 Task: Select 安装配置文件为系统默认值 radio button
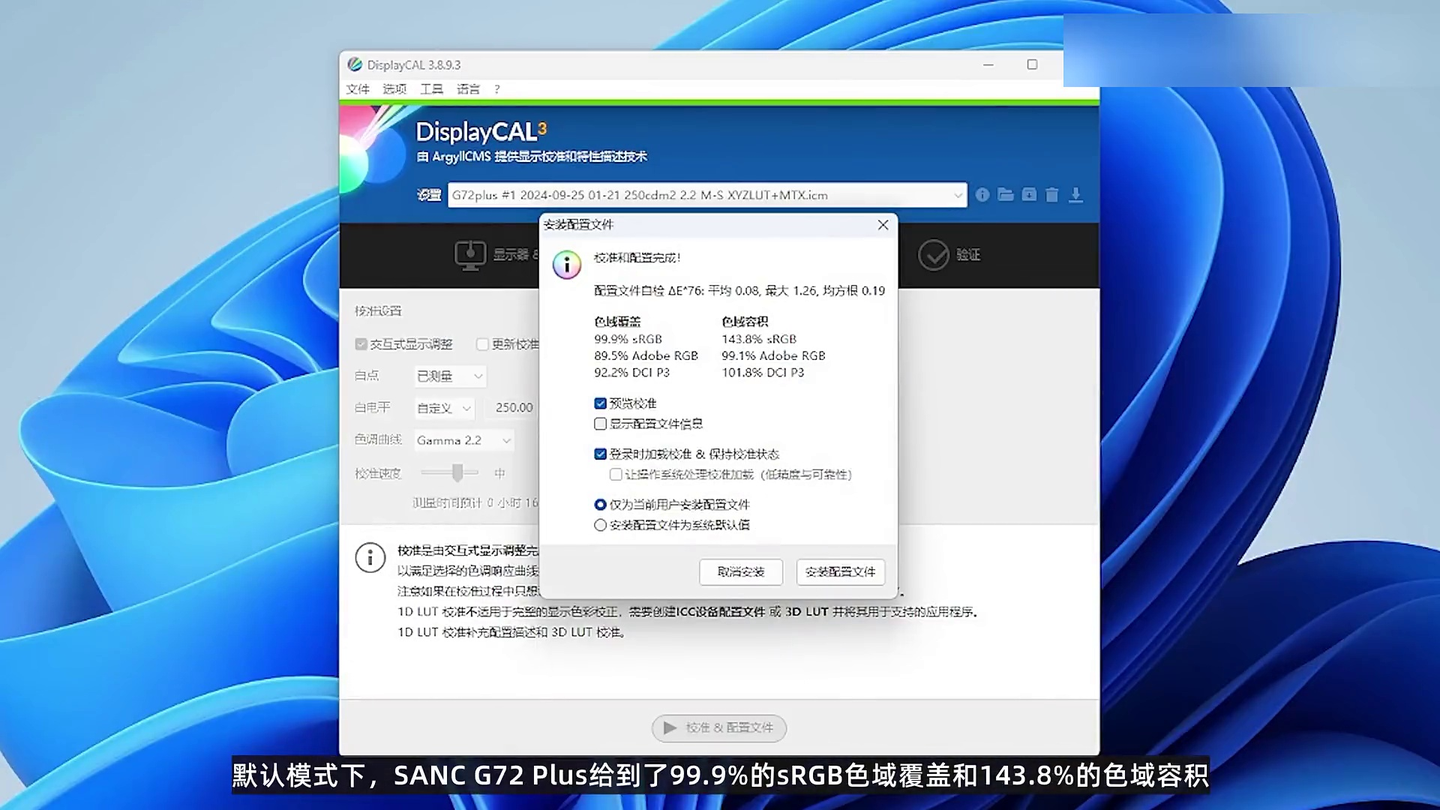[600, 525]
